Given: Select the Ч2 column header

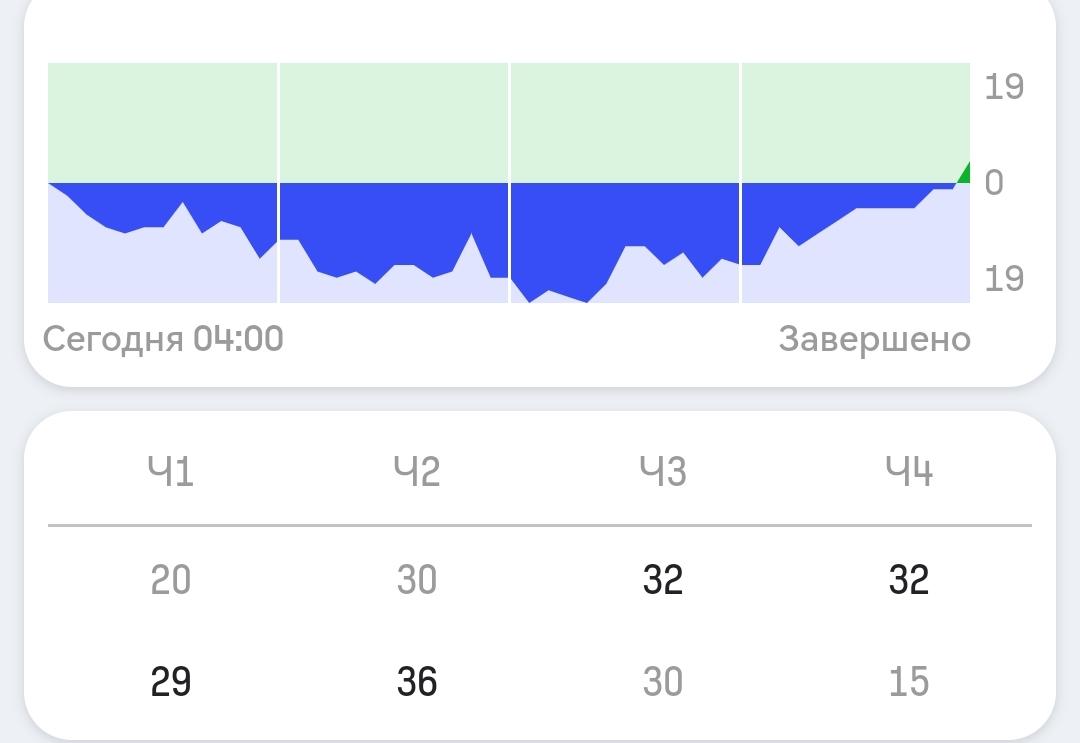Looking at the screenshot, I should coord(417,472).
